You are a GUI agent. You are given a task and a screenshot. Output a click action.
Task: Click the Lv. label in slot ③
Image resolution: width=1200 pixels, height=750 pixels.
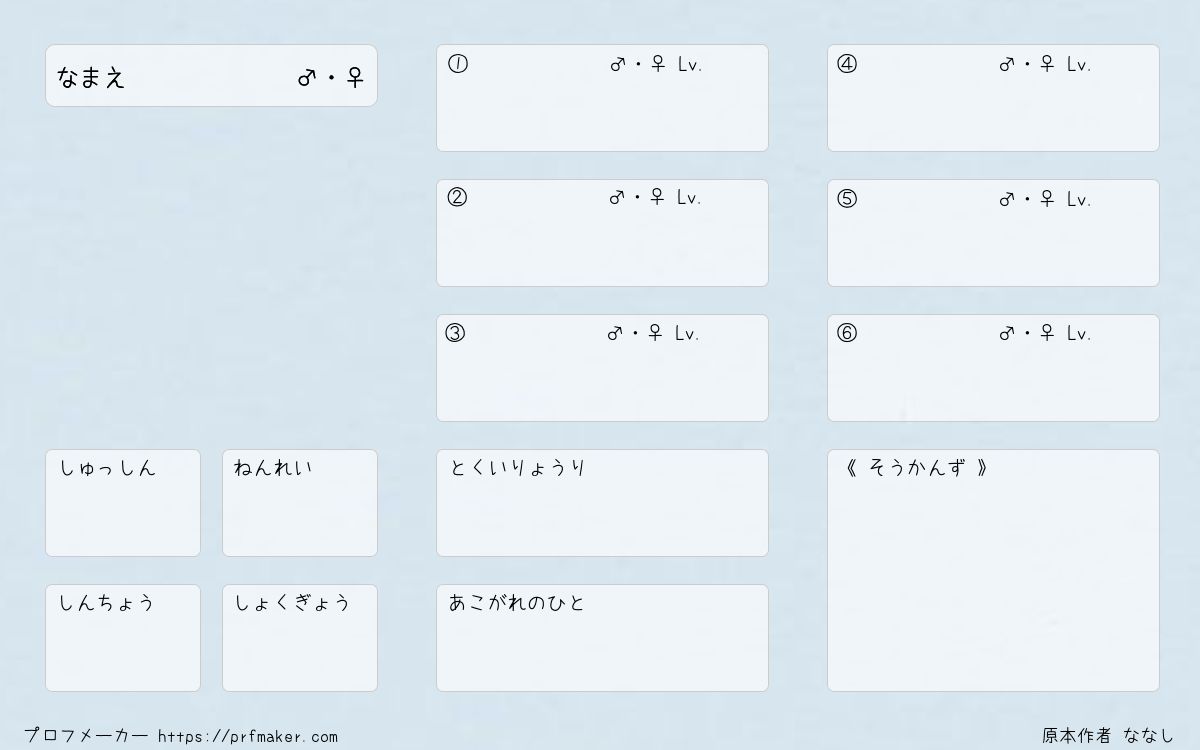pyautogui.click(x=687, y=333)
